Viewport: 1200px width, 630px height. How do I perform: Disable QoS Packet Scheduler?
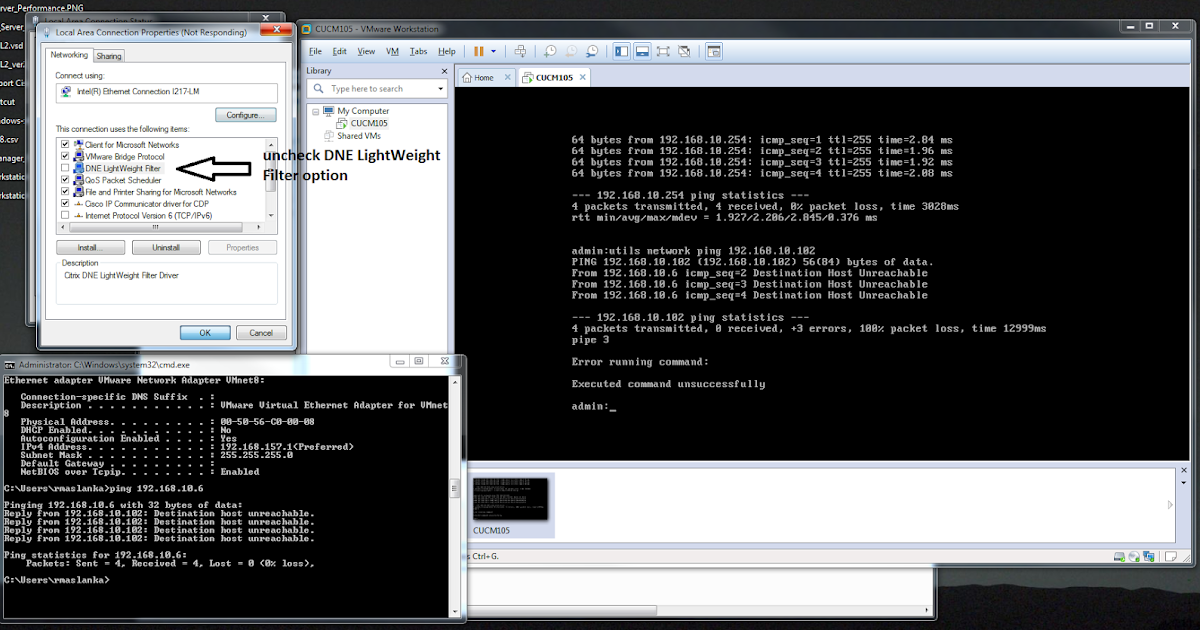(64, 179)
